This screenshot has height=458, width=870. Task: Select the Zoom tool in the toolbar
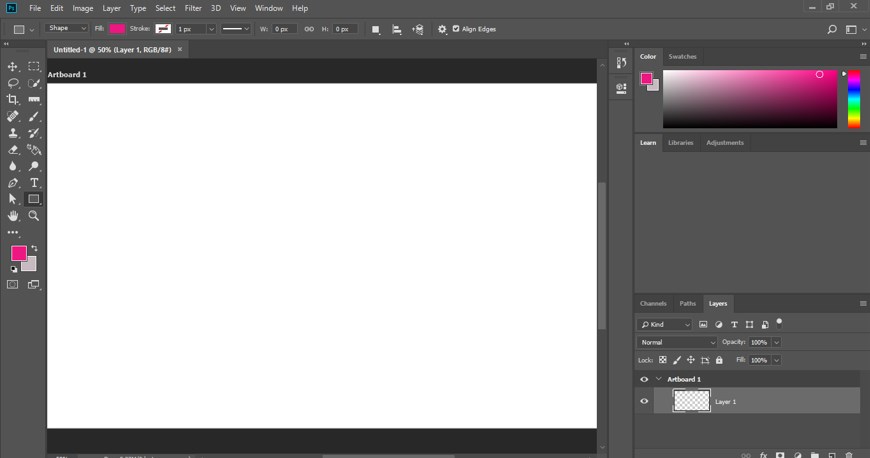click(x=34, y=215)
